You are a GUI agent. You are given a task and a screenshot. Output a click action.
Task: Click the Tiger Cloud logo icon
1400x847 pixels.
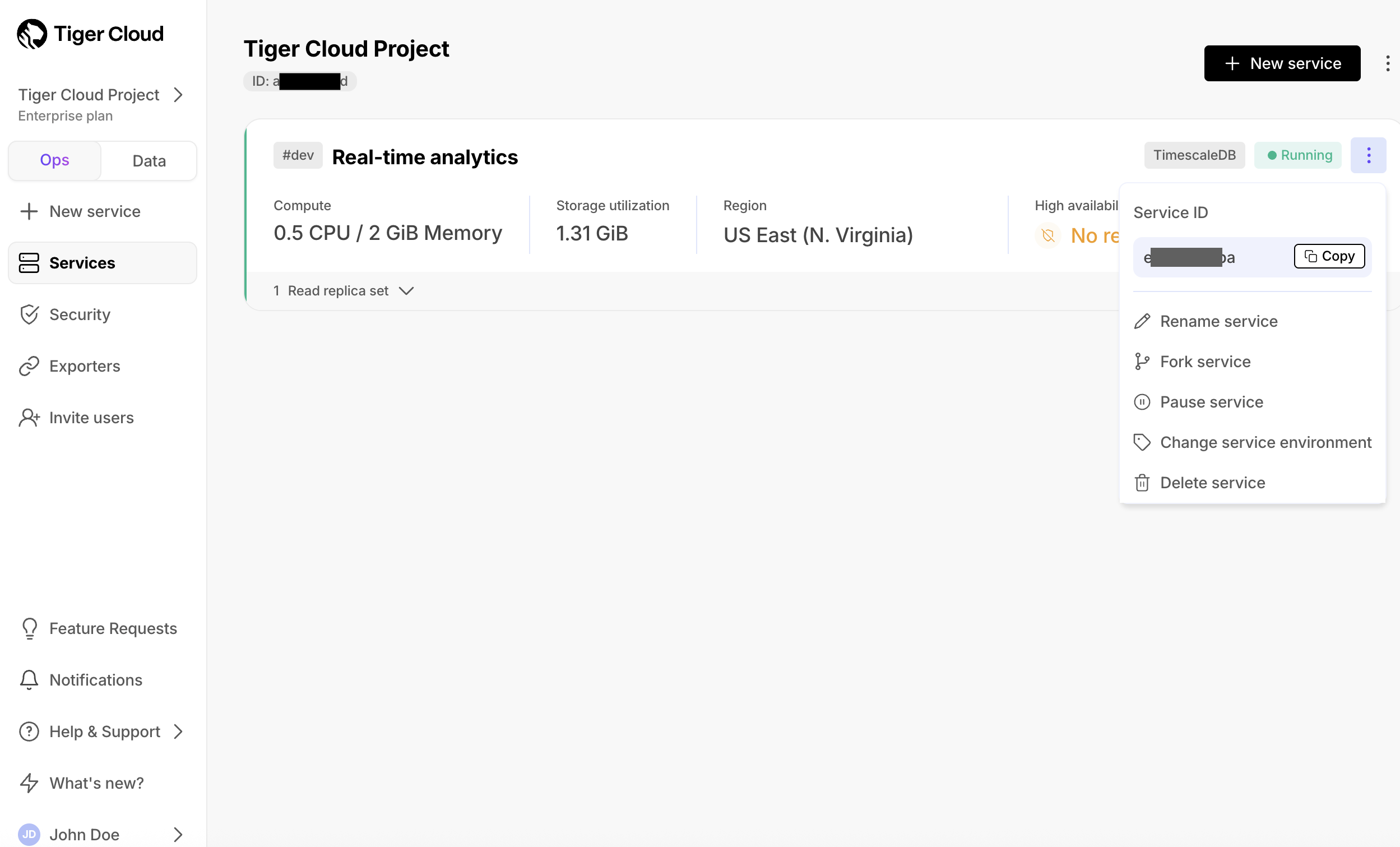point(32,34)
